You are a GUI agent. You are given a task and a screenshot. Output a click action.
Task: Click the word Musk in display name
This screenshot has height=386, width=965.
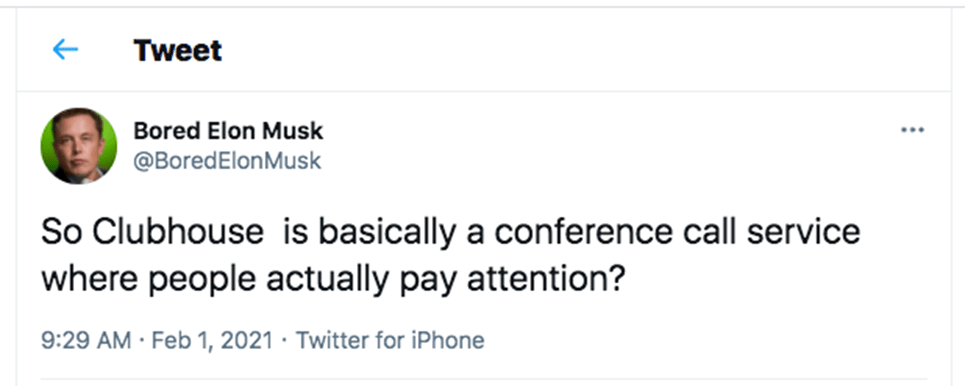(x=293, y=131)
